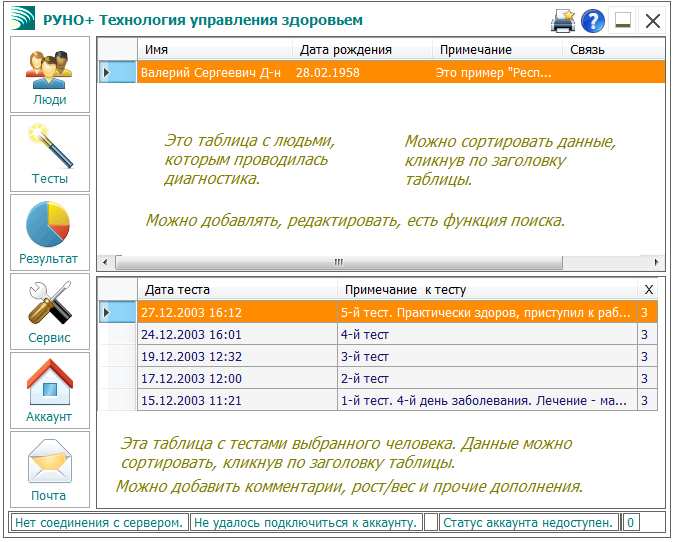Click status Статус аккаунта недоступен
Viewport: 674px width, 542px height.
pos(528,523)
